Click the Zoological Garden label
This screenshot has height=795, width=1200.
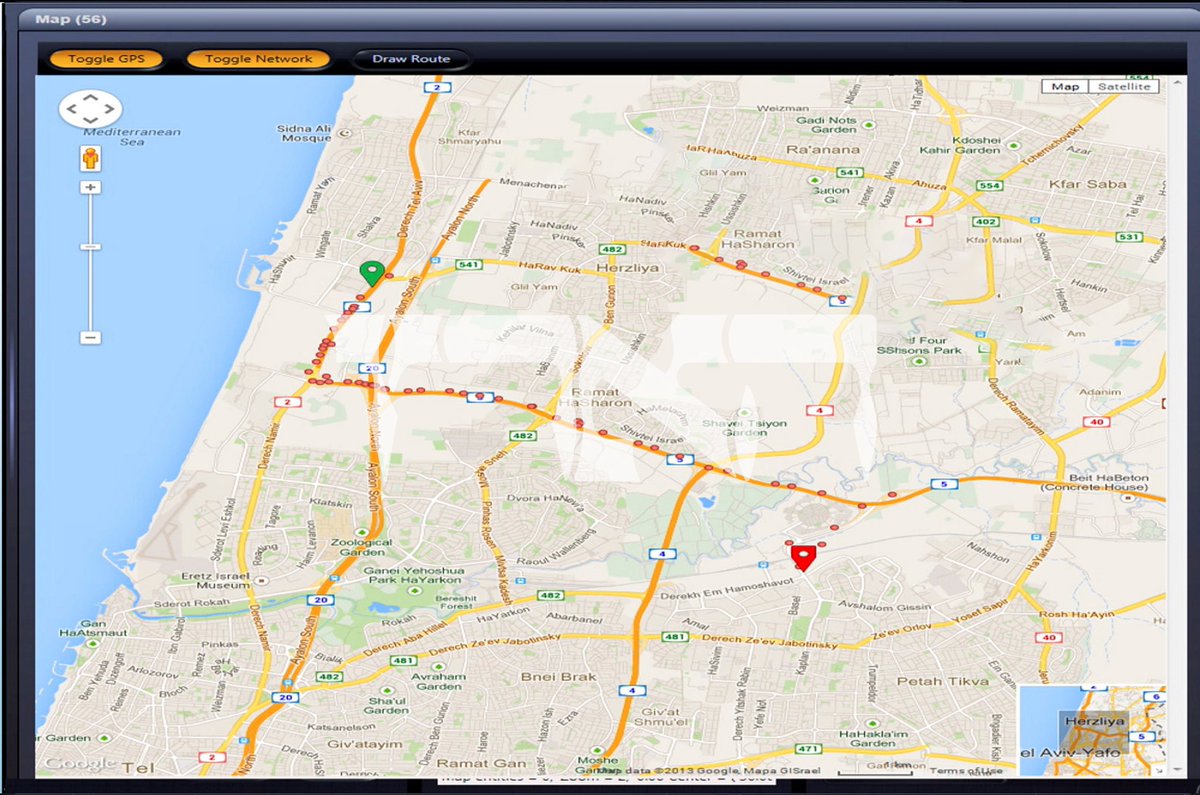click(360, 546)
